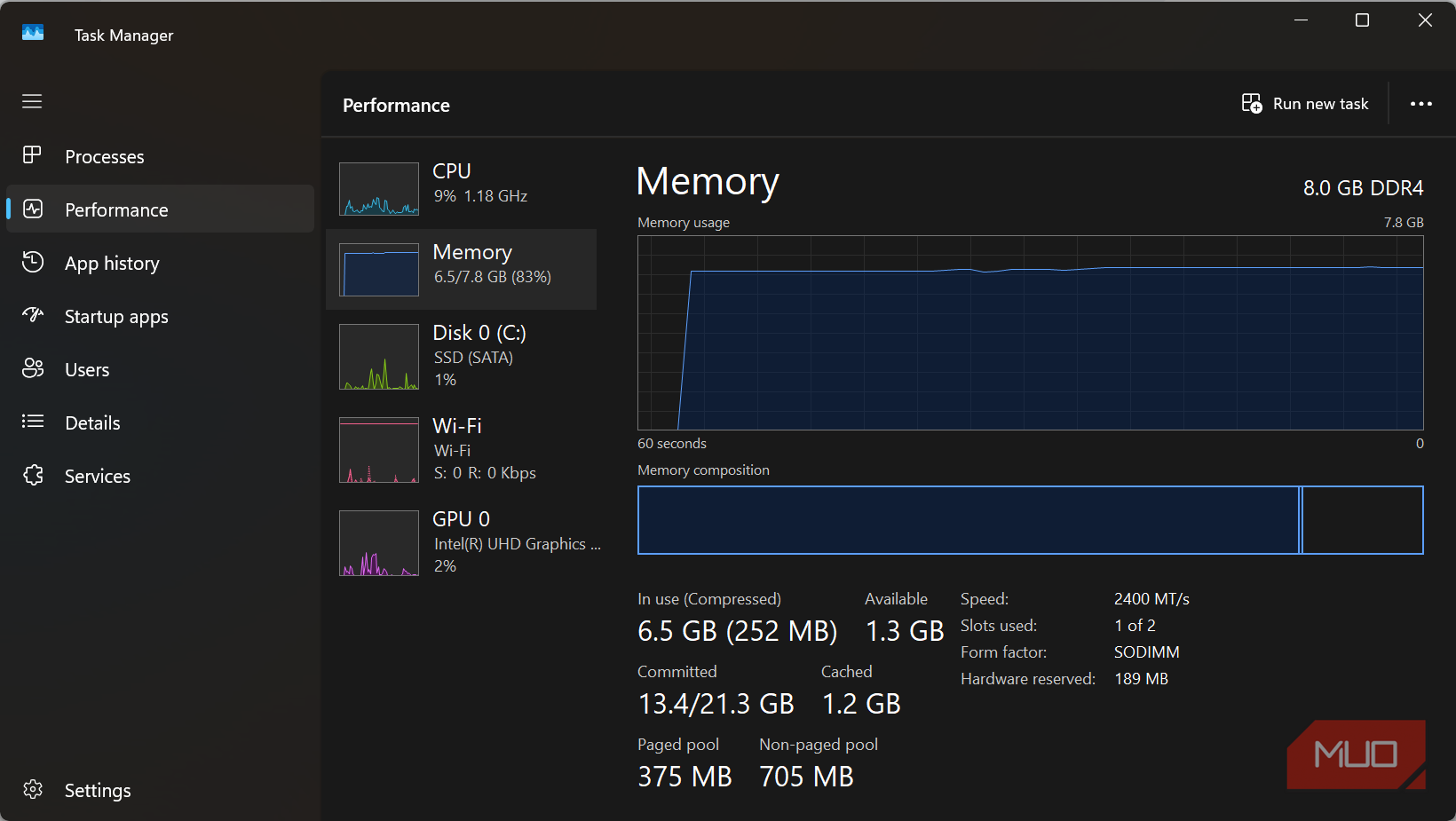Click the Hardware reserved value 189 MB

(x=1141, y=679)
